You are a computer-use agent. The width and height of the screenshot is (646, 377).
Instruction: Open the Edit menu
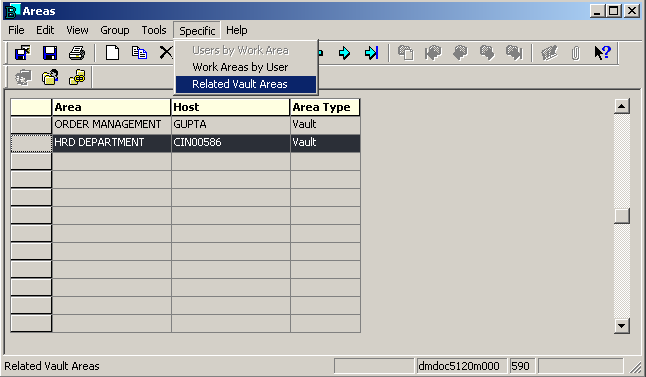click(45, 30)
